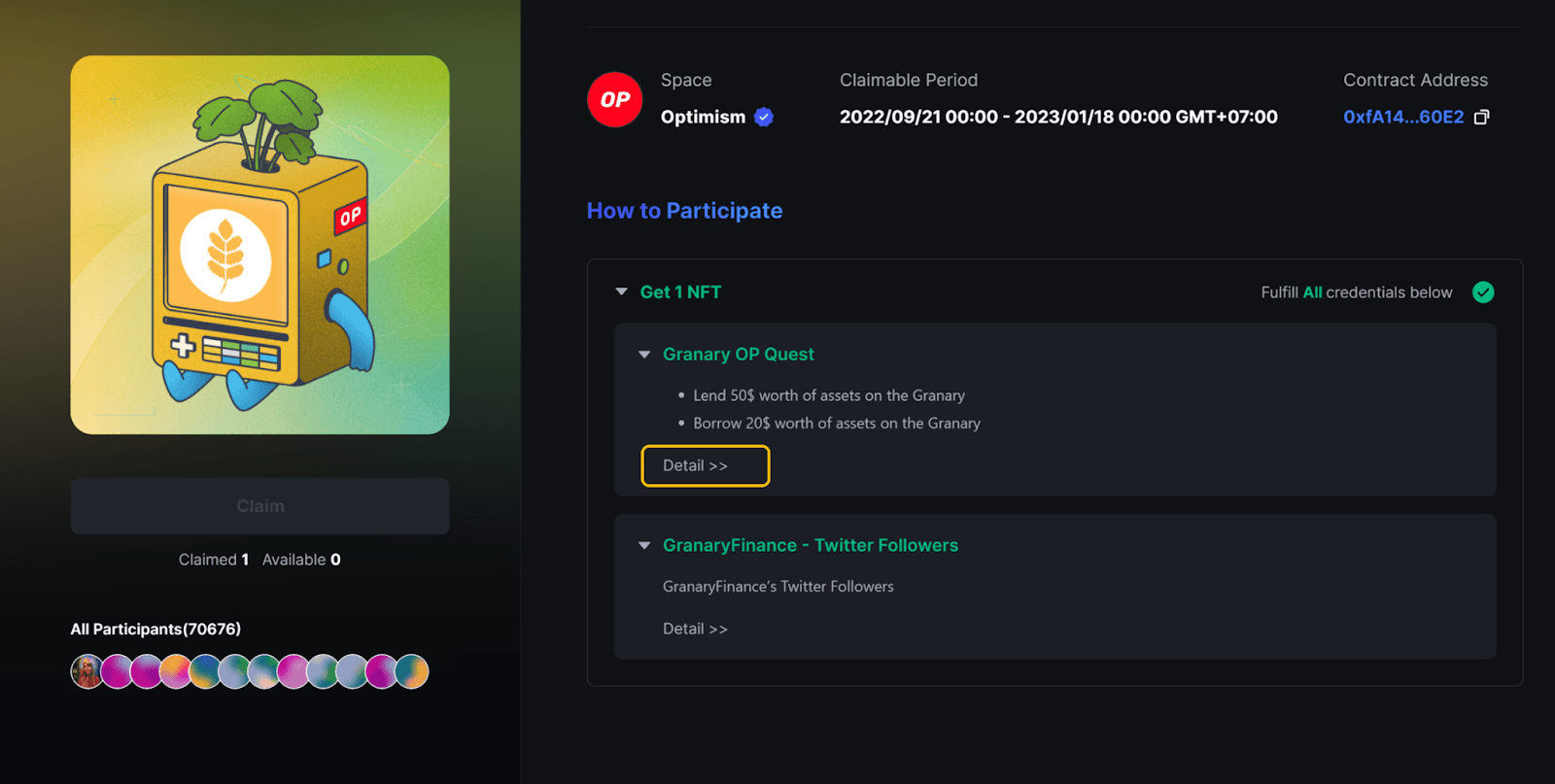
Task: Click the disabled Claim button
Action: click(259, 506)
